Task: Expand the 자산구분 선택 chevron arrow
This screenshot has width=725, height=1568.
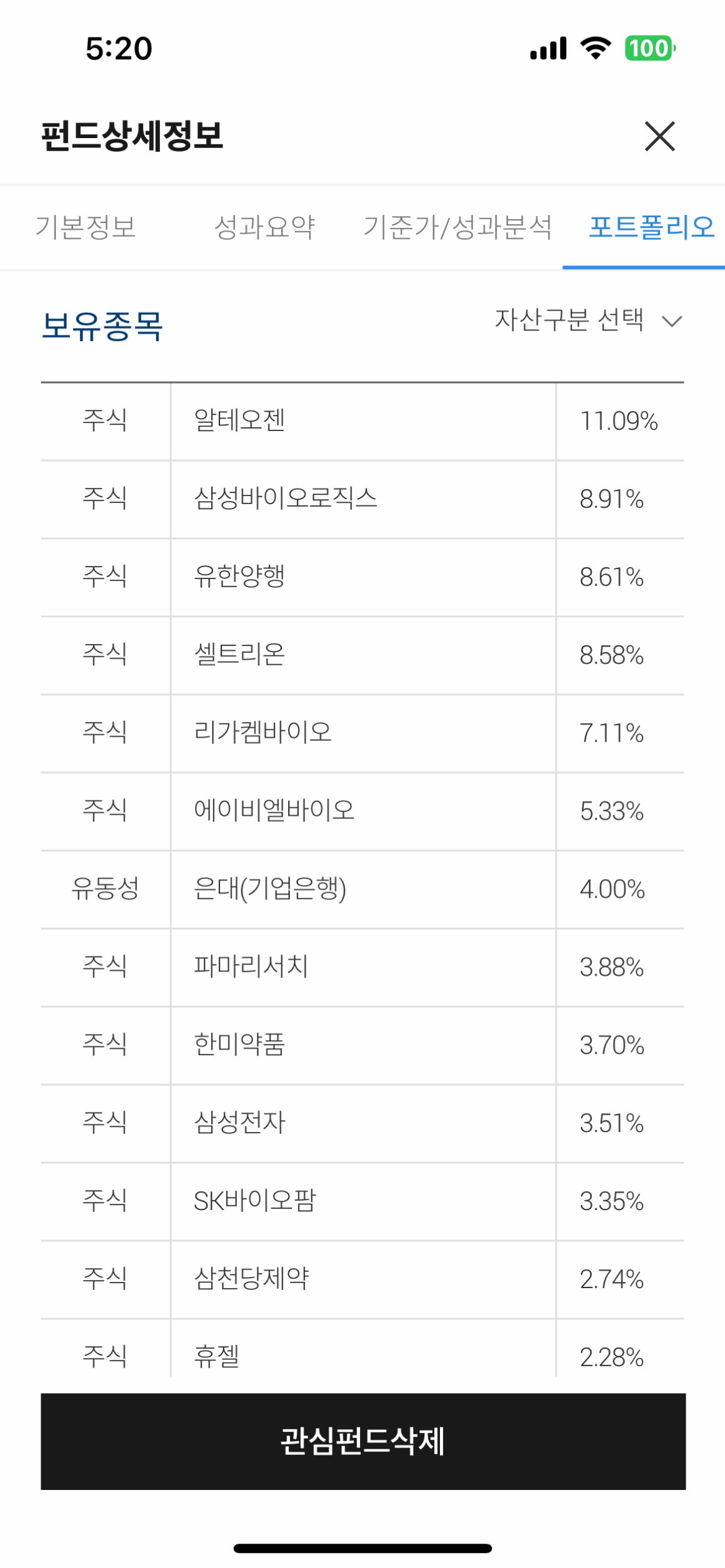Action: 672,321
